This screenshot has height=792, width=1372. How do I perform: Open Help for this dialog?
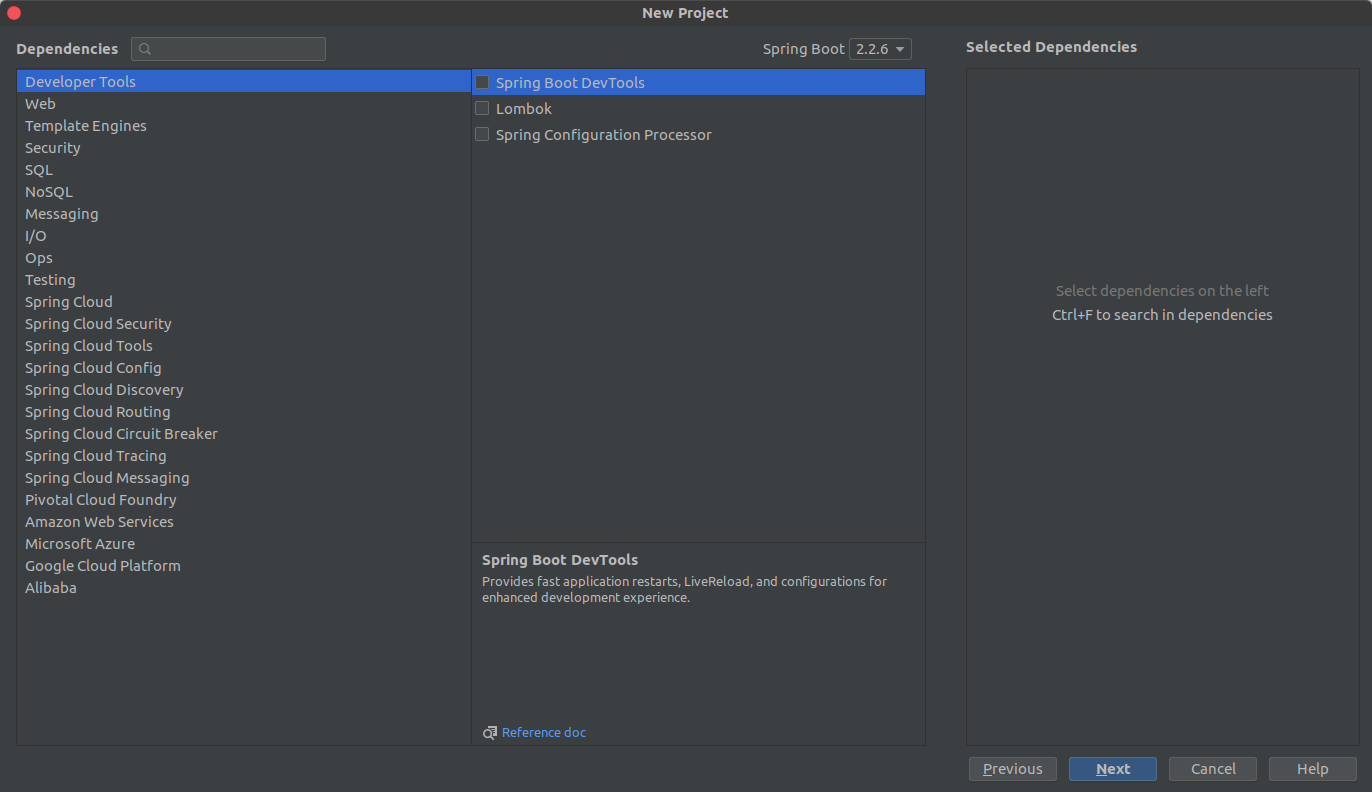(1313, 769)
